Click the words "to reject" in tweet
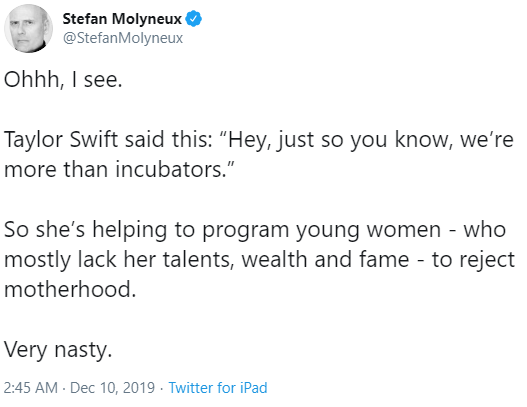This screenshot has width=527, height=407. 473,260
